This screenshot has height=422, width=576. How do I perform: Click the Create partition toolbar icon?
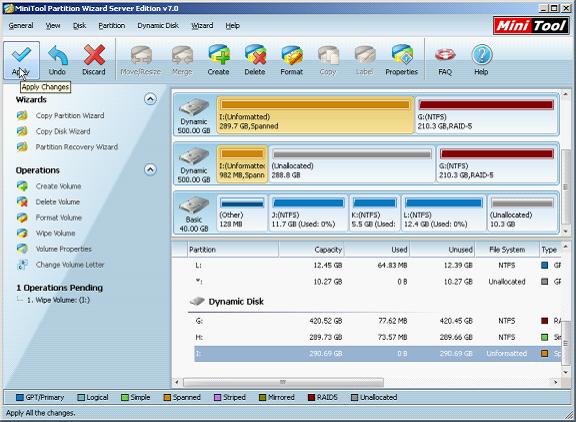tap(219, 55)
